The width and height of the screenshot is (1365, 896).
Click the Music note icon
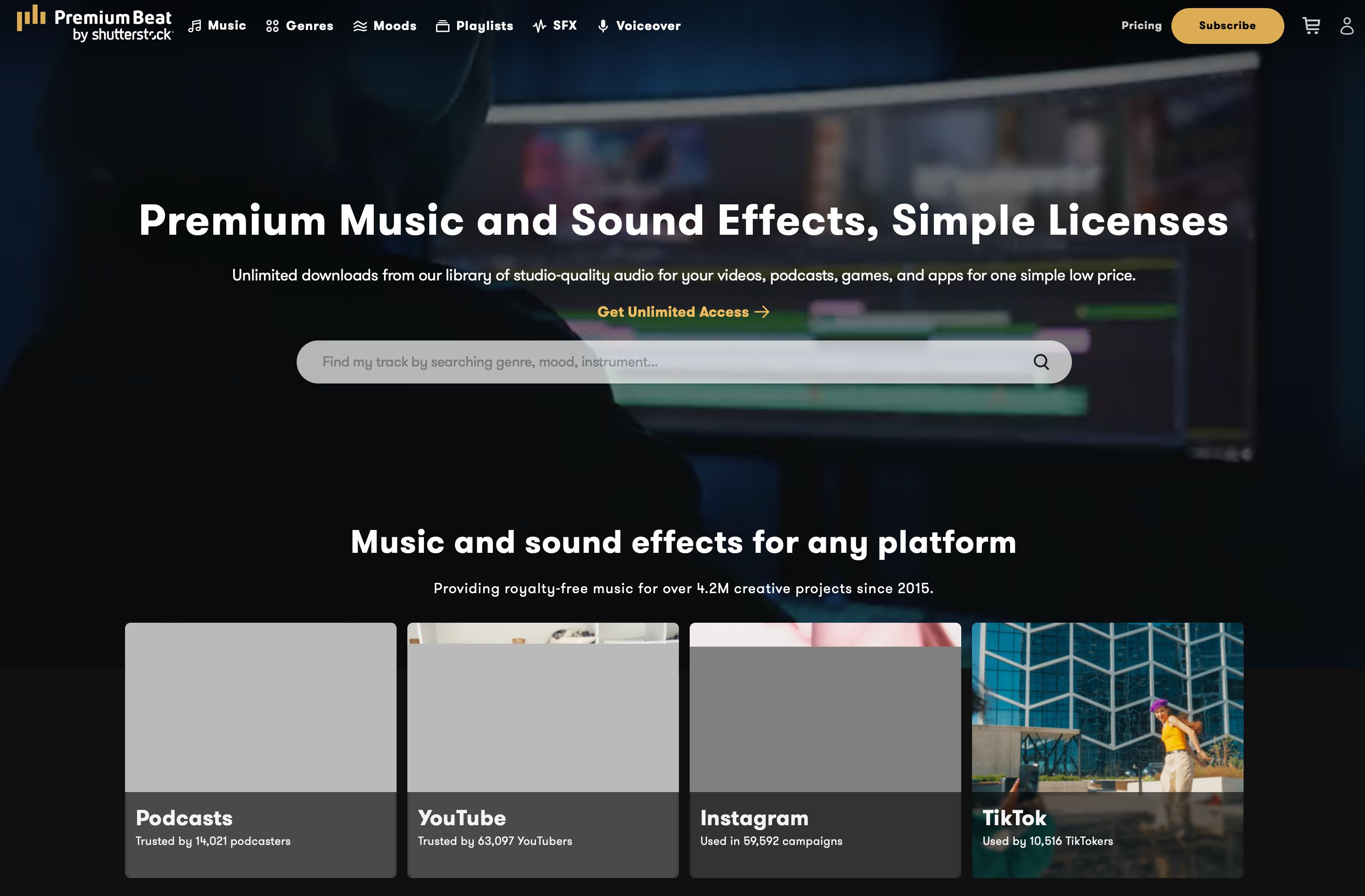click(x=195, y=26)
